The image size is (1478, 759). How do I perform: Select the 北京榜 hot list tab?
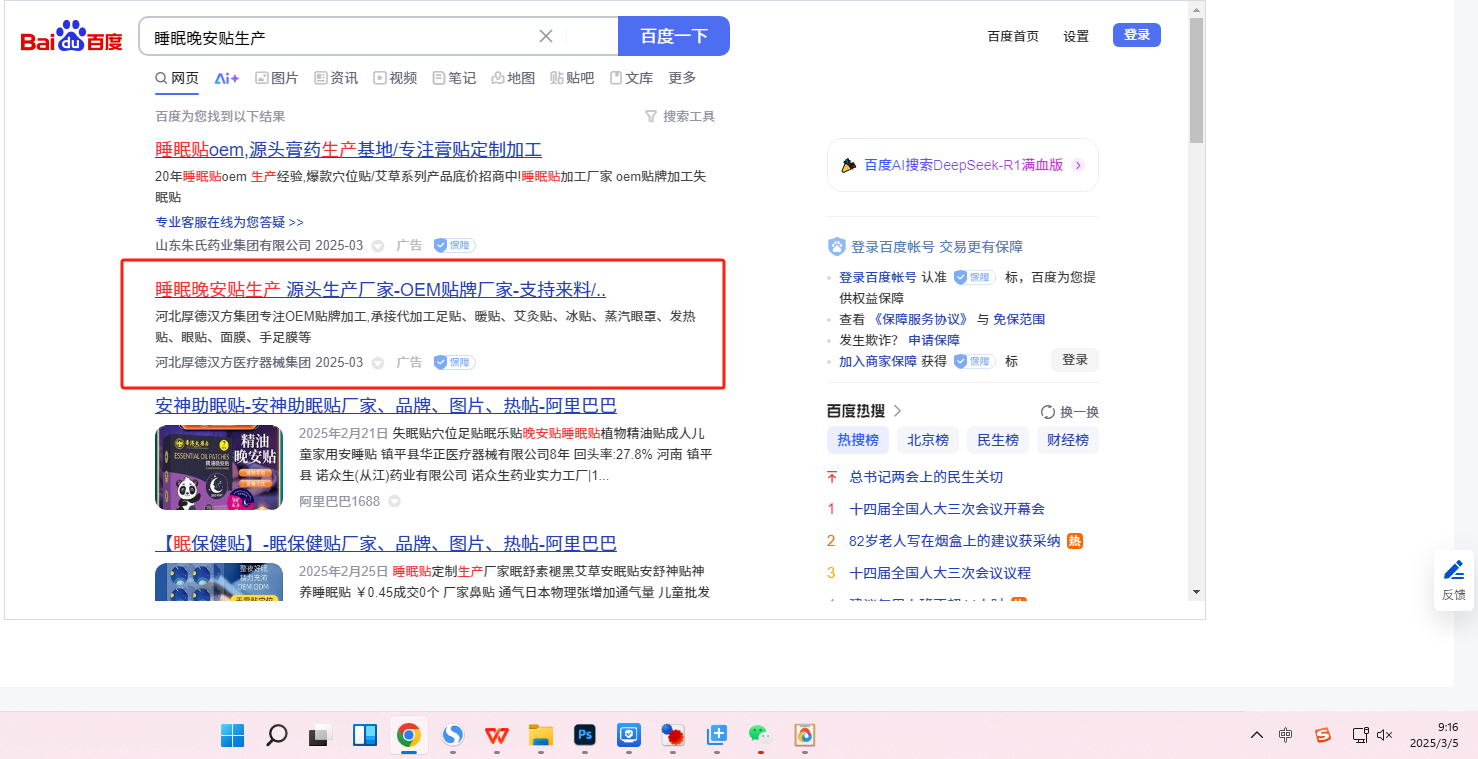point(928,440)
